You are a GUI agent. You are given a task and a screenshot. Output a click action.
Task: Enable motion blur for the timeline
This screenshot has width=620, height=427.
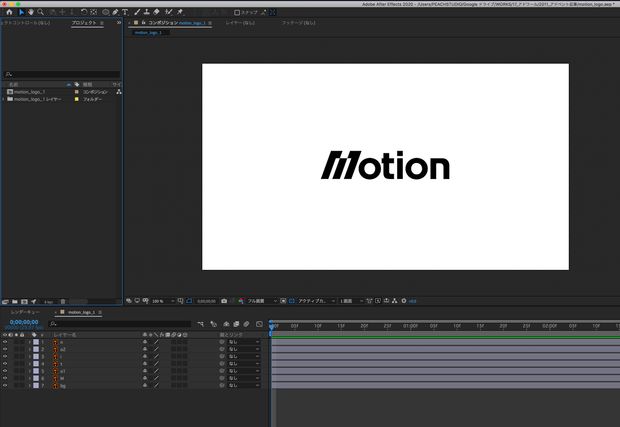246,324
